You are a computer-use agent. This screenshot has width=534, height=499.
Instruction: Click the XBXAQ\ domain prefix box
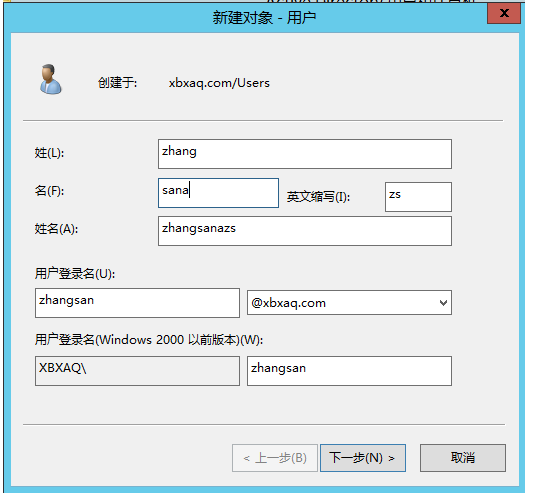(137, 371)
